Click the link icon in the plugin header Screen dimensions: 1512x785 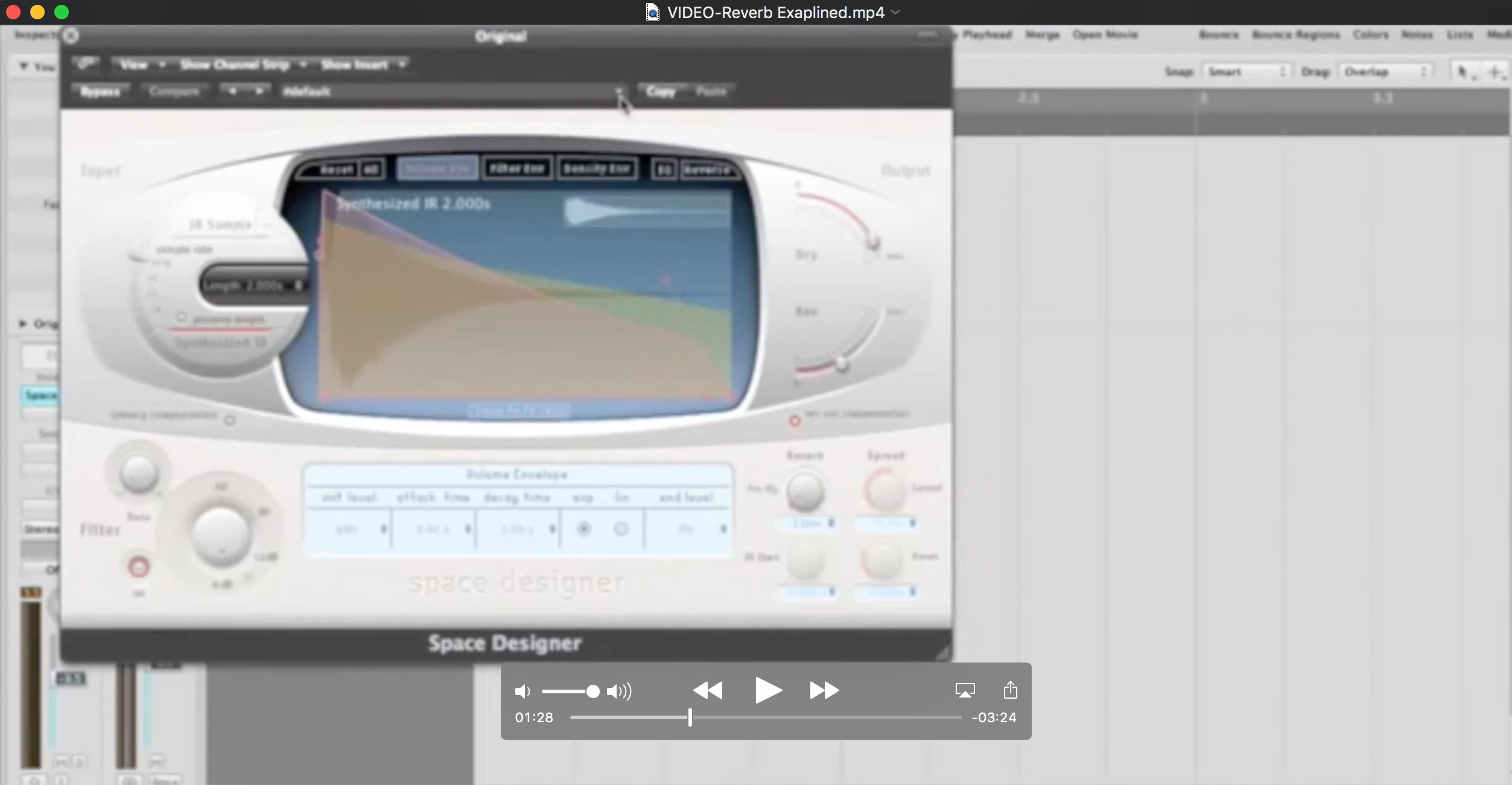pos(86,62)
